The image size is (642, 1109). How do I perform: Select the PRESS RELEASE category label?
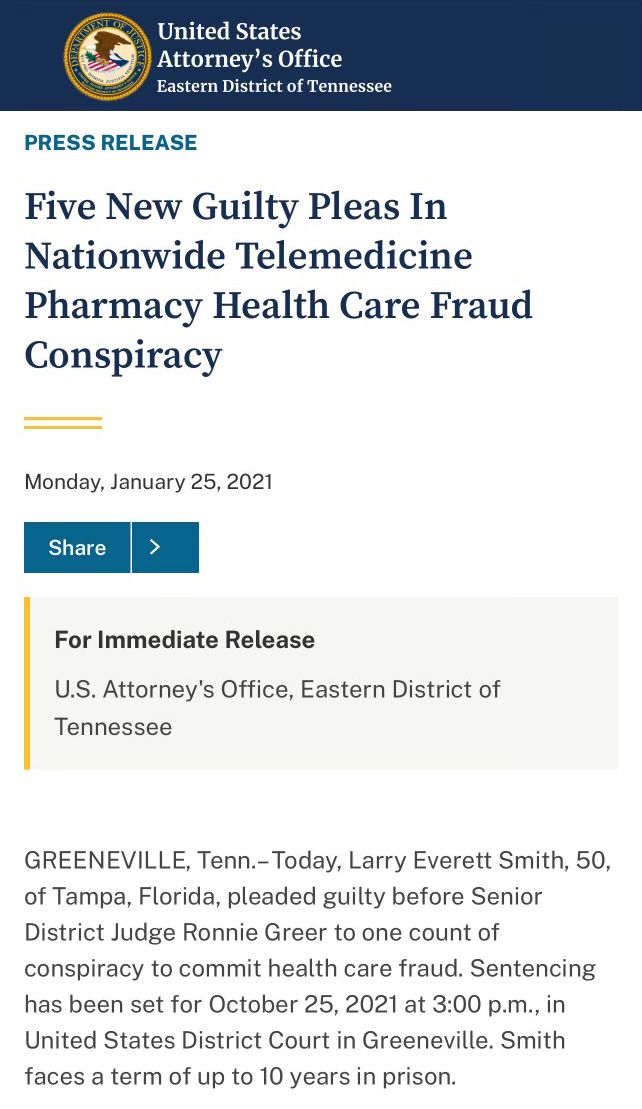111,143
